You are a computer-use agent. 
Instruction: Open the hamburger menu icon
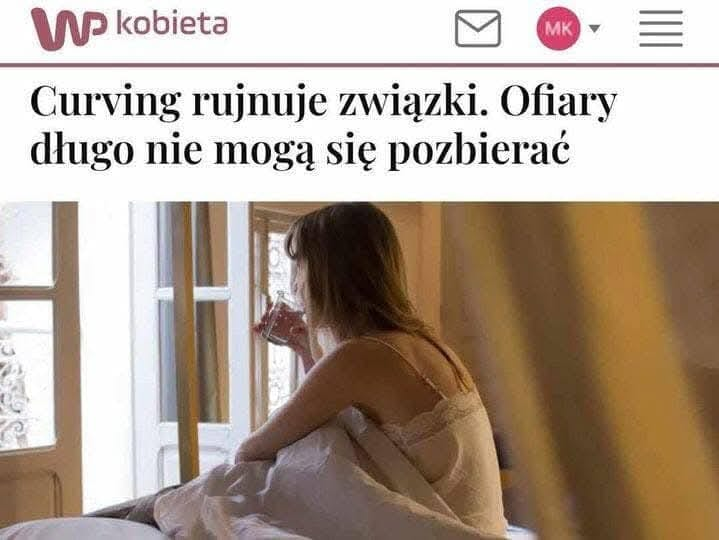tap(661, 28)
